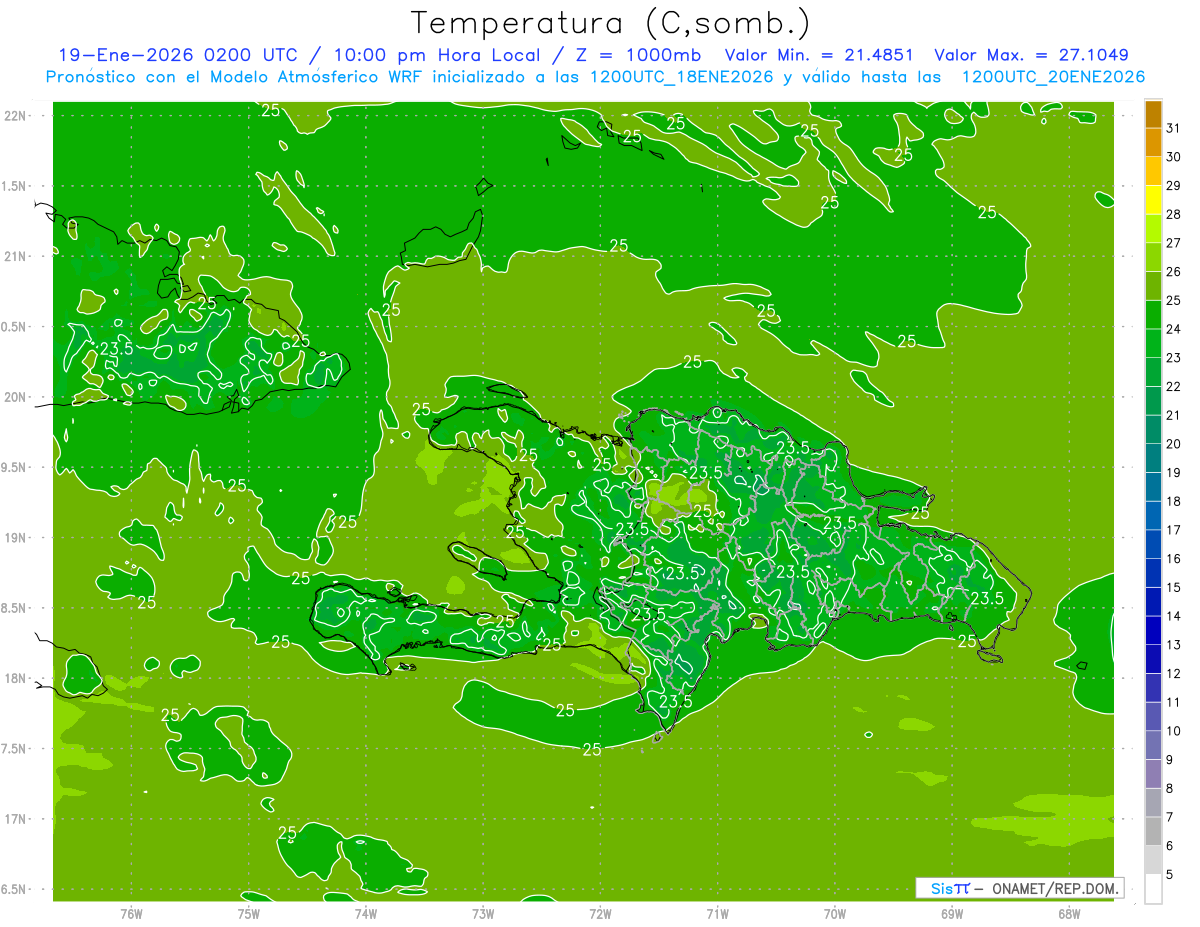This screenshot has height=927, width=1200.
Task: Click the purple swatch between 9 and 10
Action: (x=1153, y=746)
